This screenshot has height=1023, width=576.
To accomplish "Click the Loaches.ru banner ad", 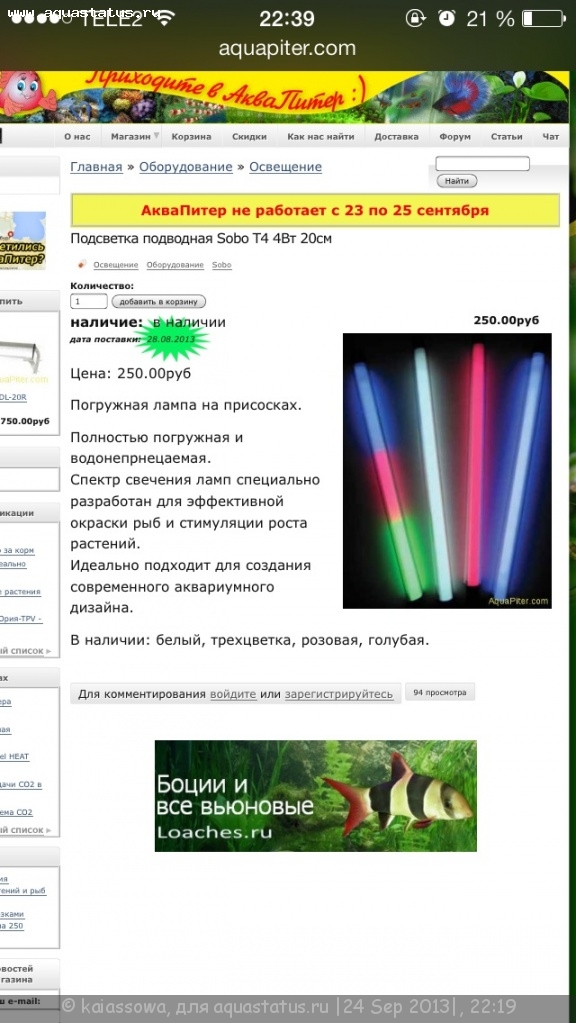I will 316,796.
